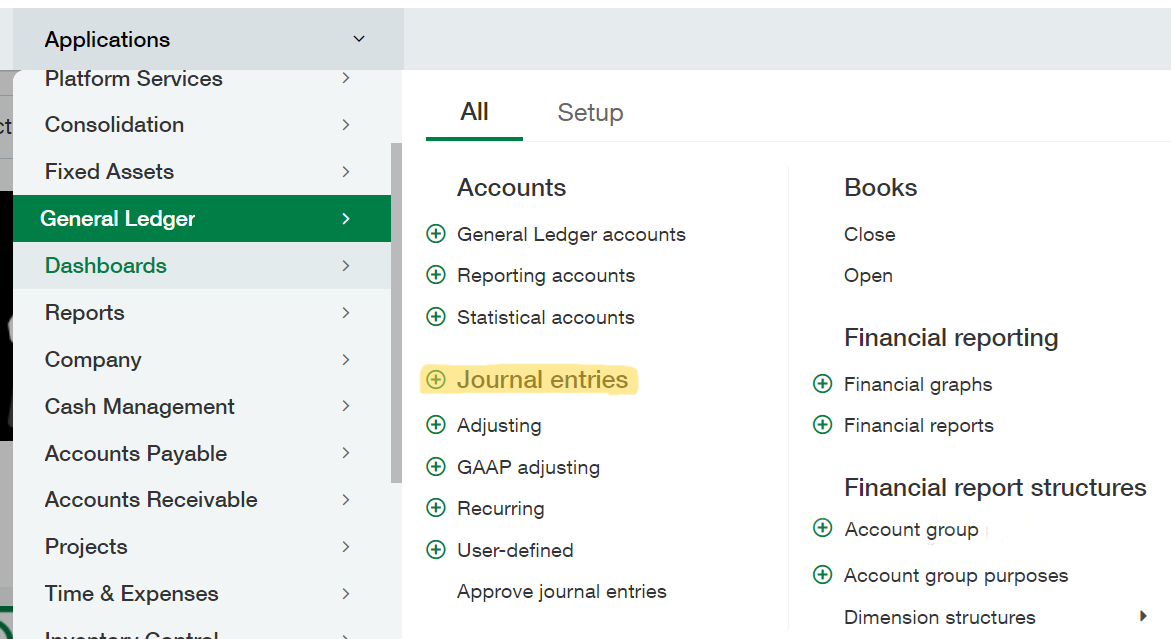Collapse the Applications dropdown chevron
Image resolution: width=1171 pixels, height=639 pixels.
(358, 39)
